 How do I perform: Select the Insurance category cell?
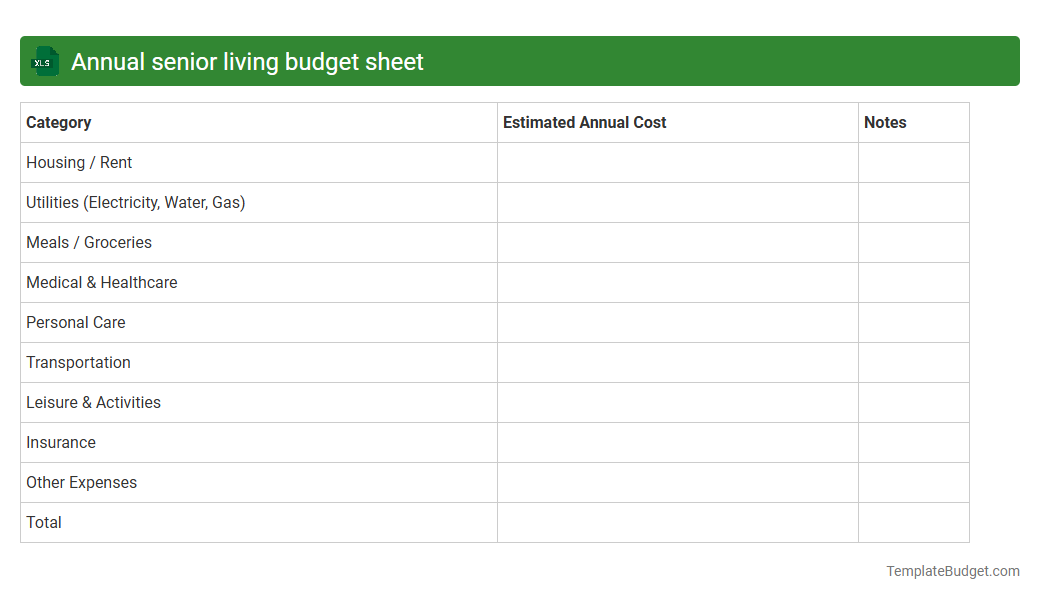coord(61,442)
